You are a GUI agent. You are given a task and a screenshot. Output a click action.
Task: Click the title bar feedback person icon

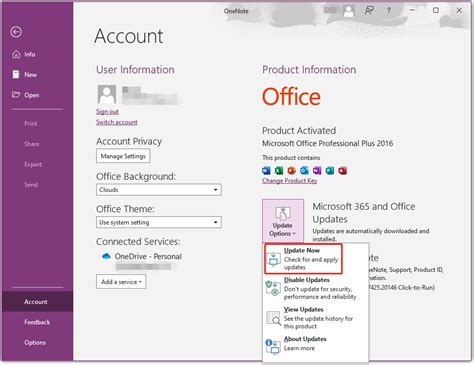(369, 11)
